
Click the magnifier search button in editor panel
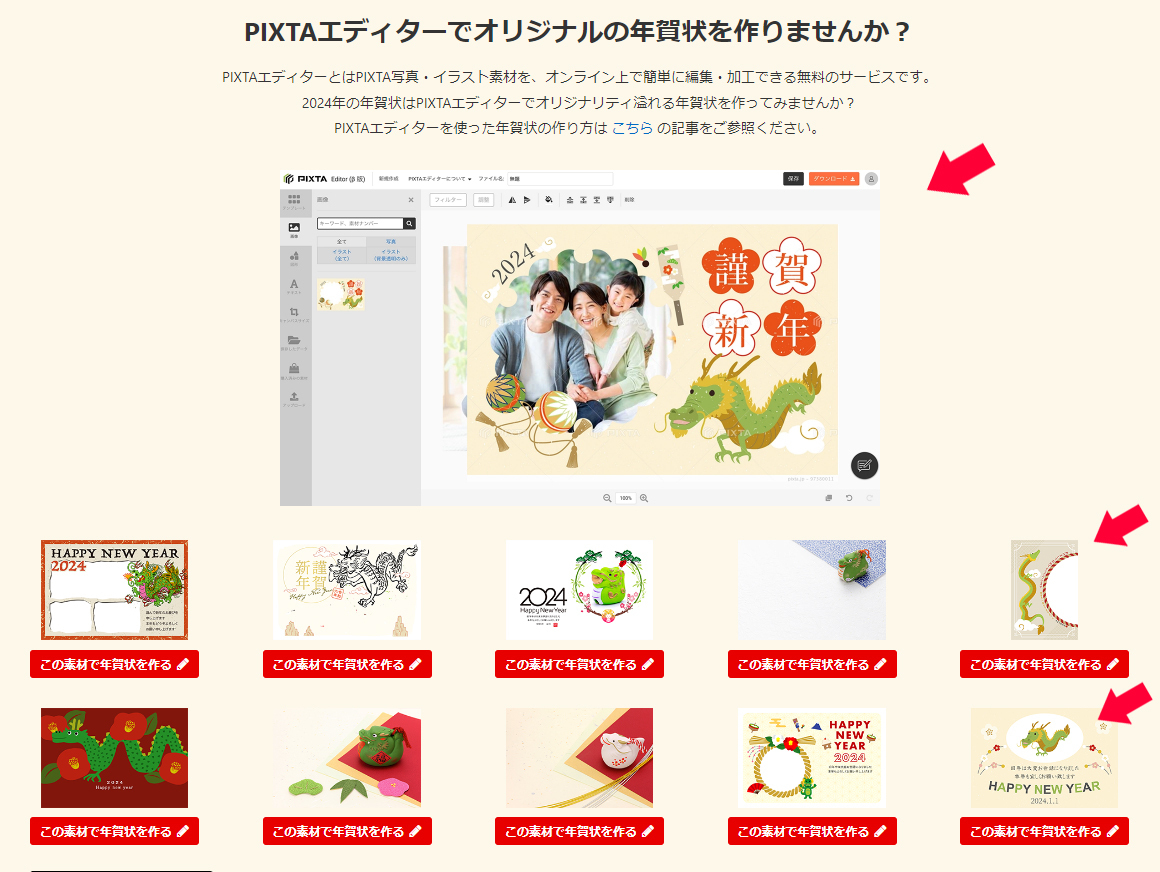click(x=409, y=223)
